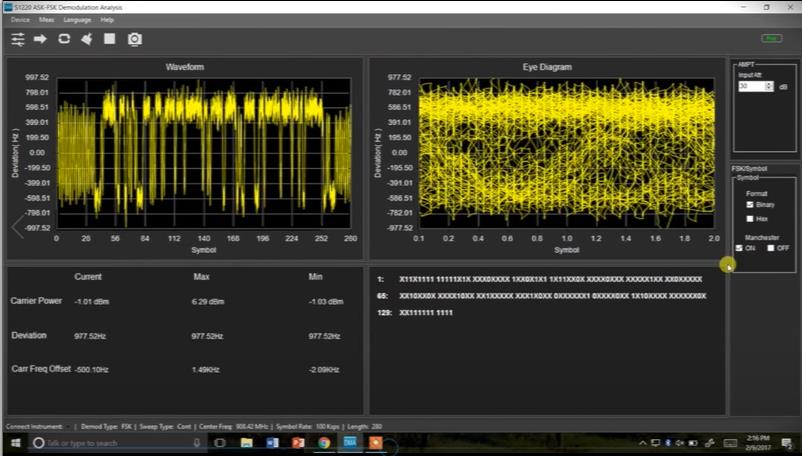
Task: Click the stop square toolbar icon
Action: pos(110,39)
